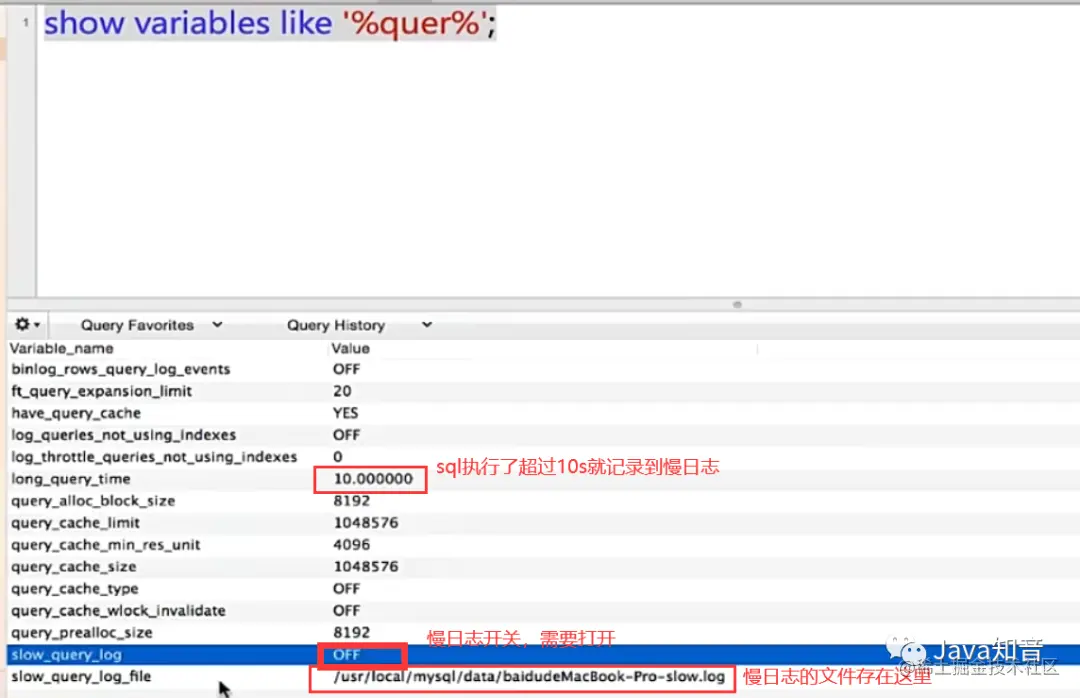The height and width of the screenshot is (698, 1080).
Task: Click line number 1 in the gutter
Action: 25,22
